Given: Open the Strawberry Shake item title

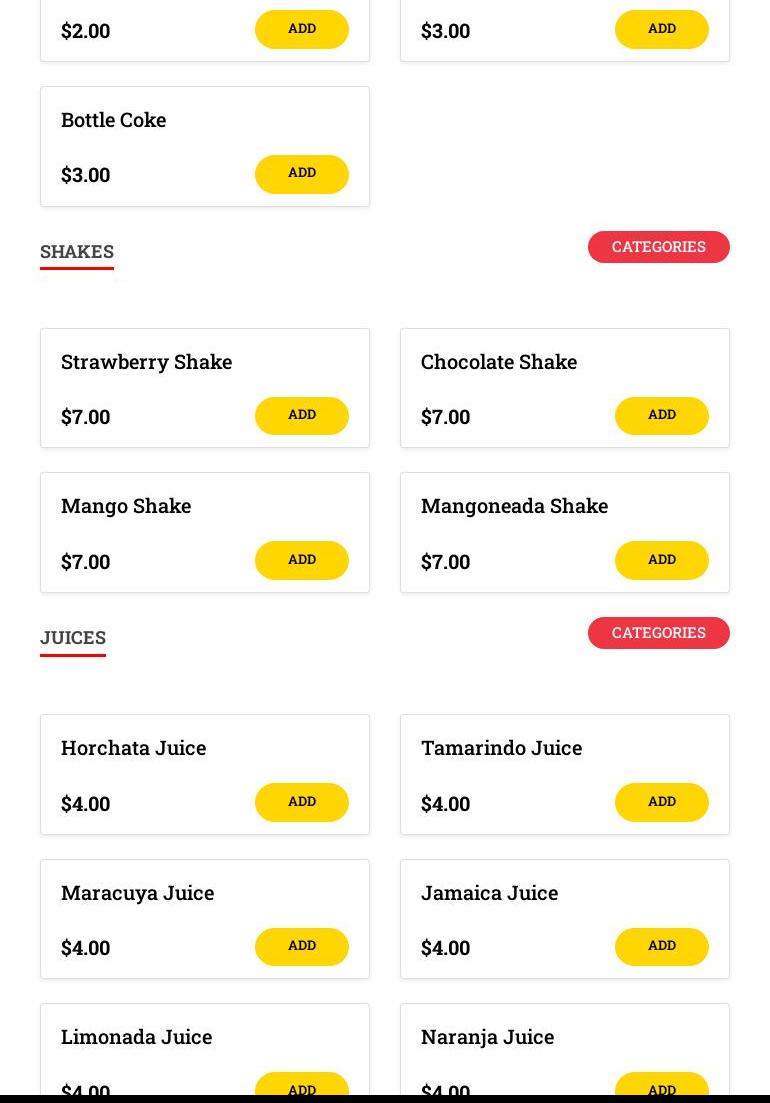Looking at the screenshot, I should tap(146, 362).
